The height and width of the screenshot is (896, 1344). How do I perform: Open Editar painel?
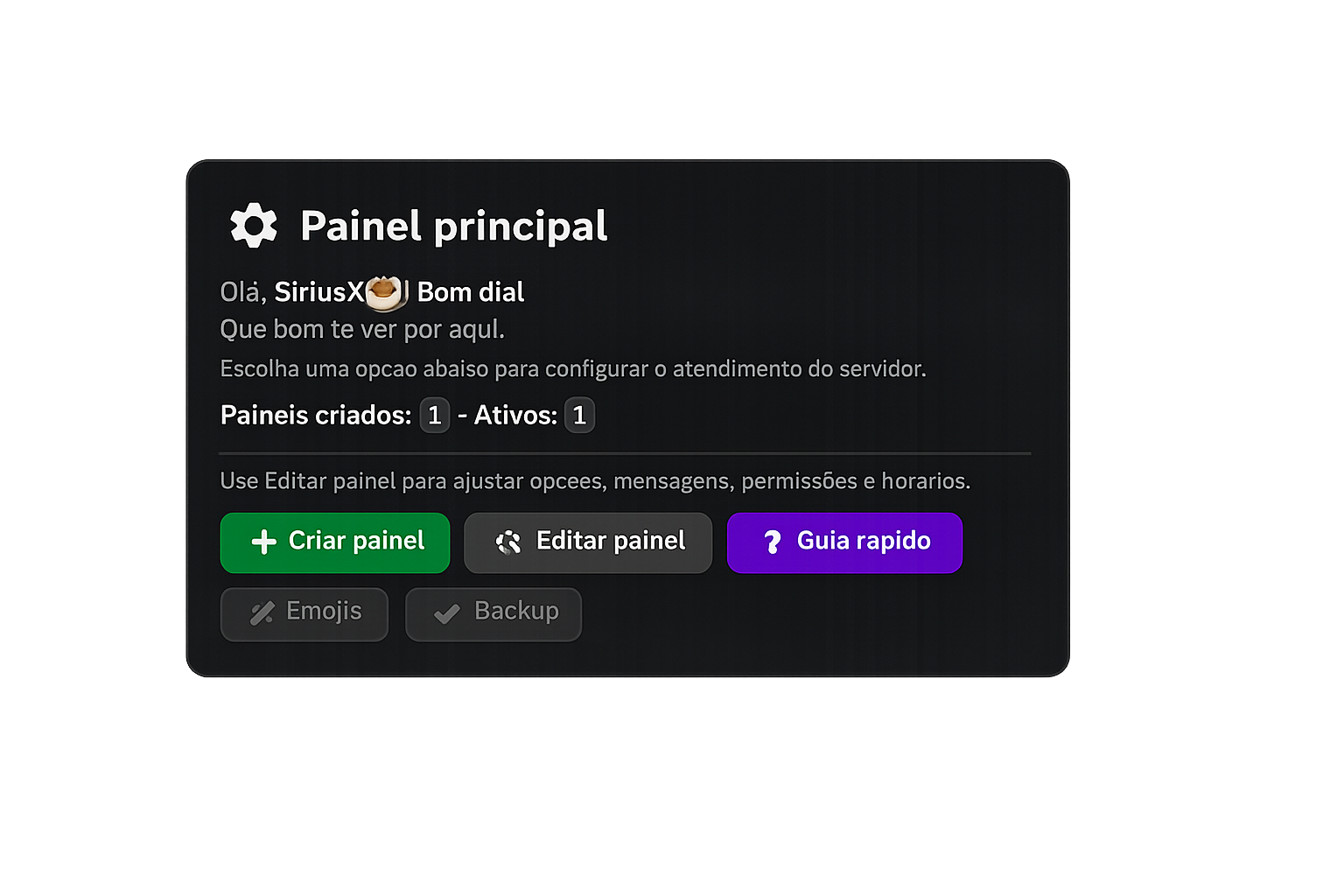[x=588, y=542]
